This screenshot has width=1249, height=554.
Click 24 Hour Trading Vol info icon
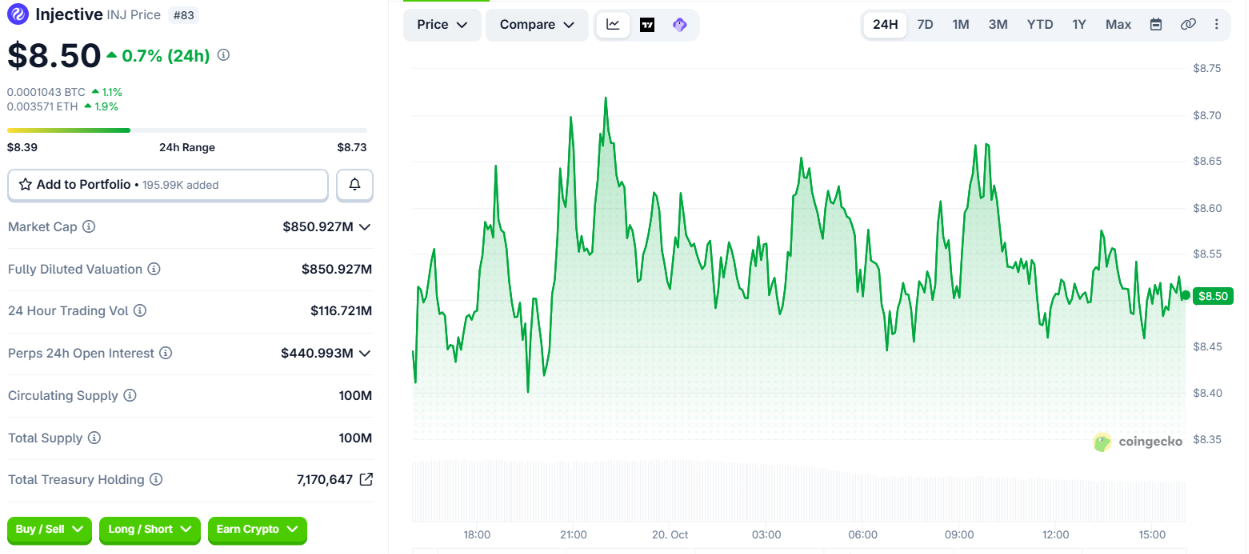pyautogui.click(x=140, y=311)
